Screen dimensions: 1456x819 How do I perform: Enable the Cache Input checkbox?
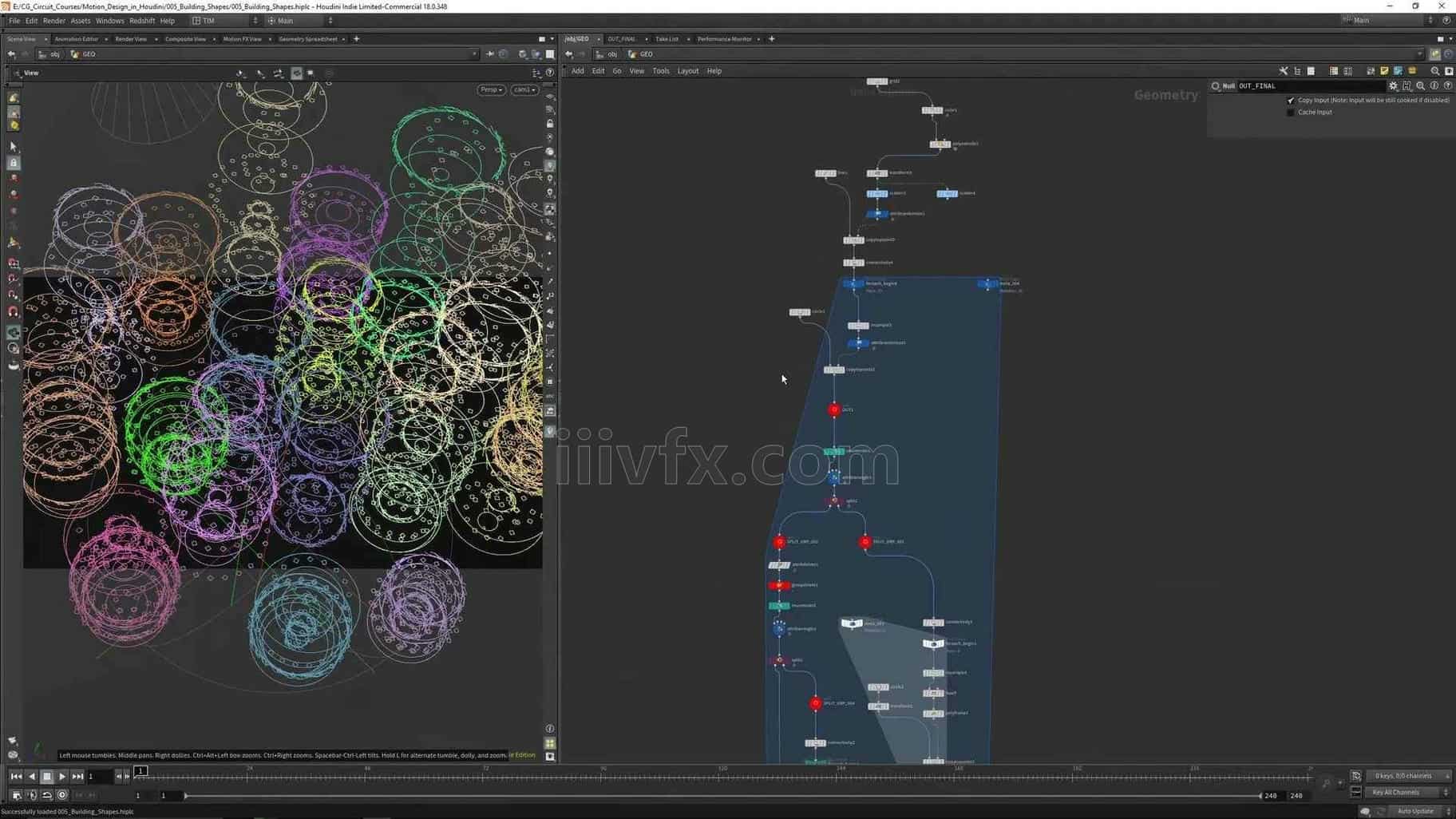click(x=1291, y=113)
